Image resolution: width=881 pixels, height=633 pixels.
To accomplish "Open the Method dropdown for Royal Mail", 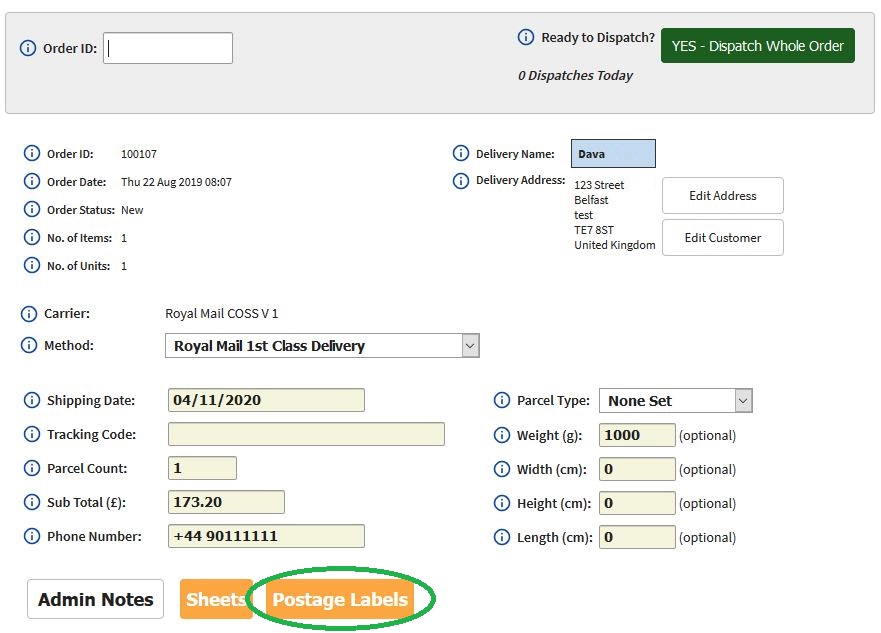I will 322,345.
